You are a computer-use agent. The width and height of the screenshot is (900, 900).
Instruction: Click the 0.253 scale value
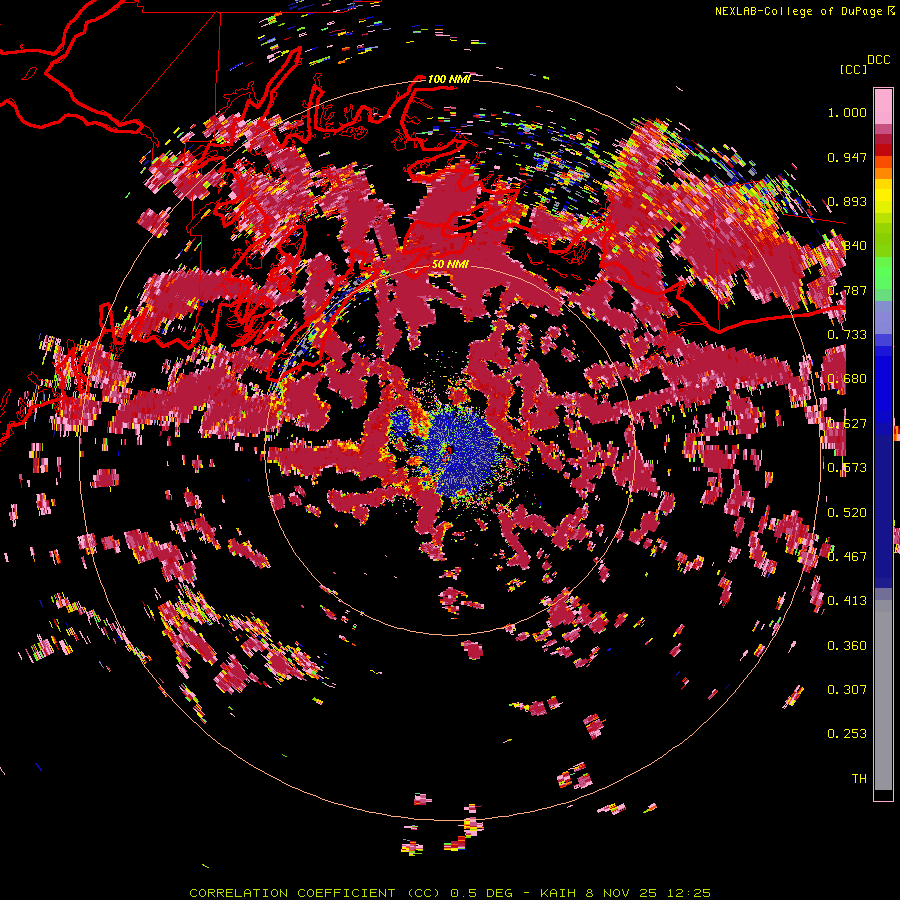(847, 734)
